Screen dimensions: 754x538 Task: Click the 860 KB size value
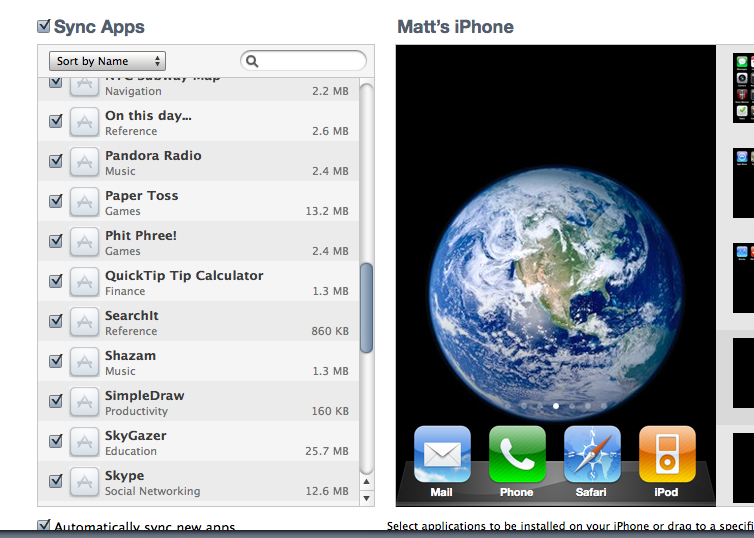pos(330,331)
